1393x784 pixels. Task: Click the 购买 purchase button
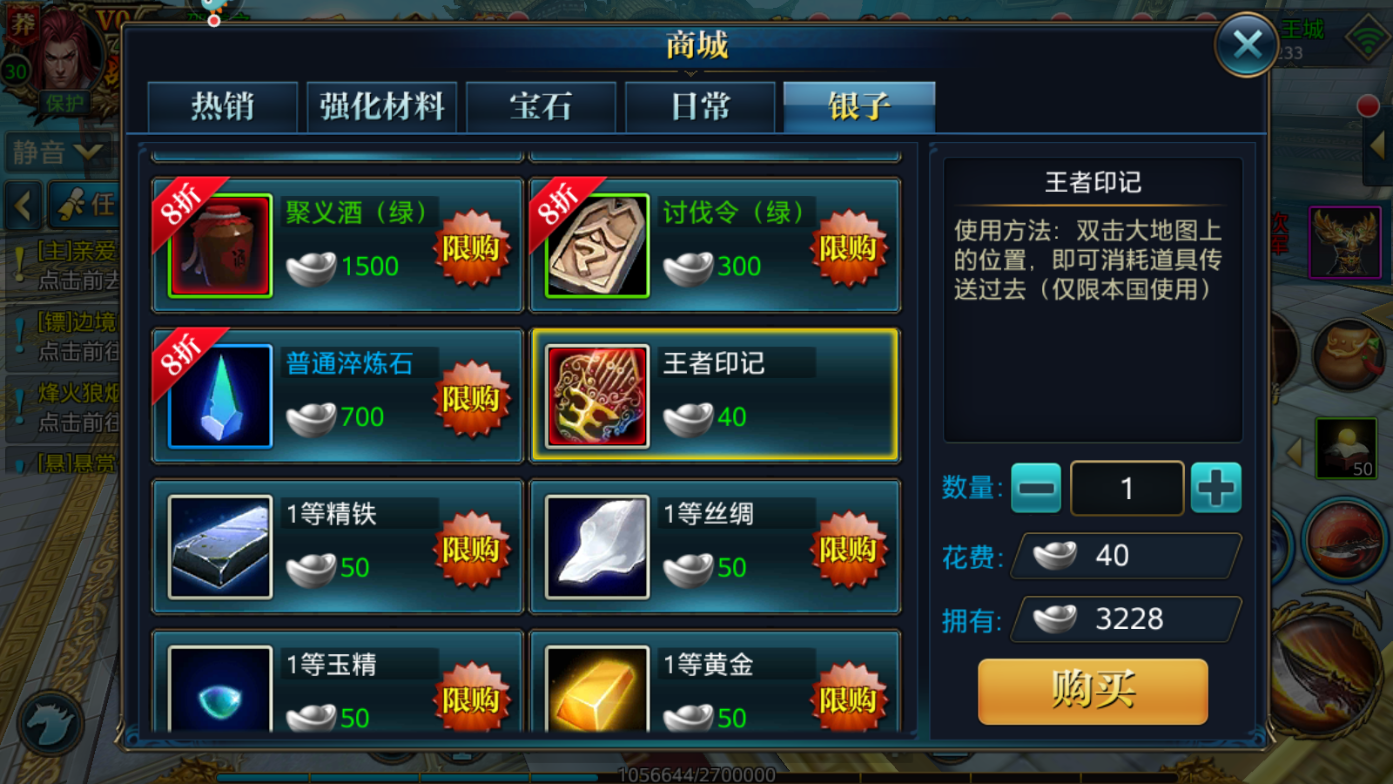click(1093, 691)
